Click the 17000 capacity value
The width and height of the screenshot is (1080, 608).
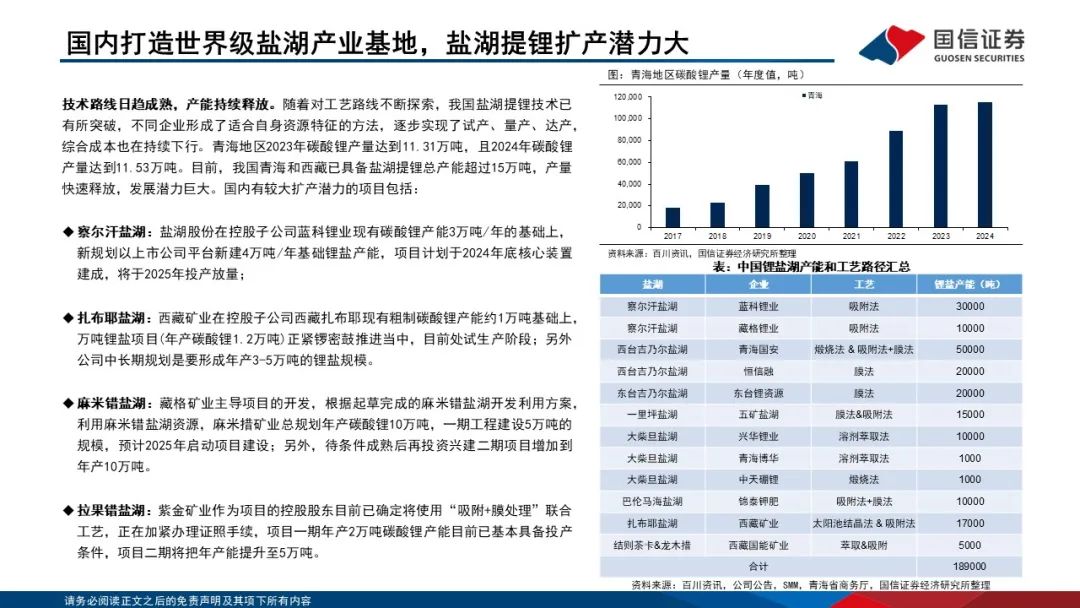point(970,523)
